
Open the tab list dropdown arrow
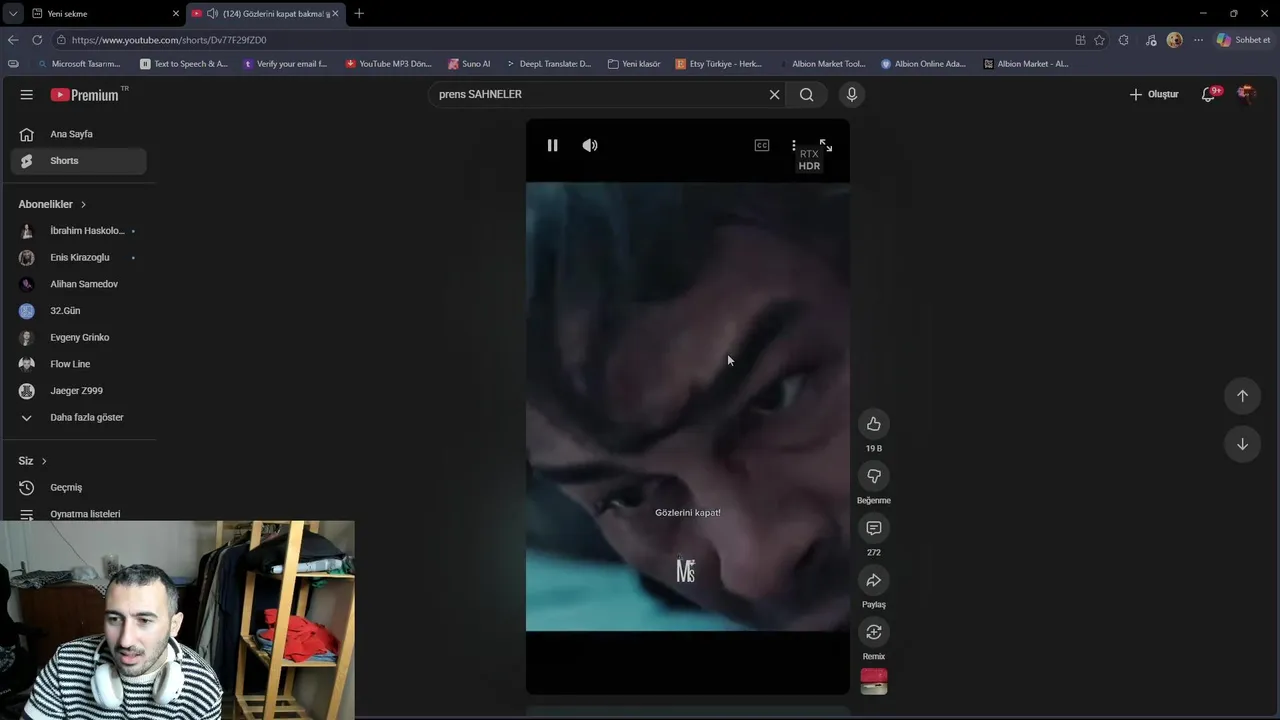point(13,14)
